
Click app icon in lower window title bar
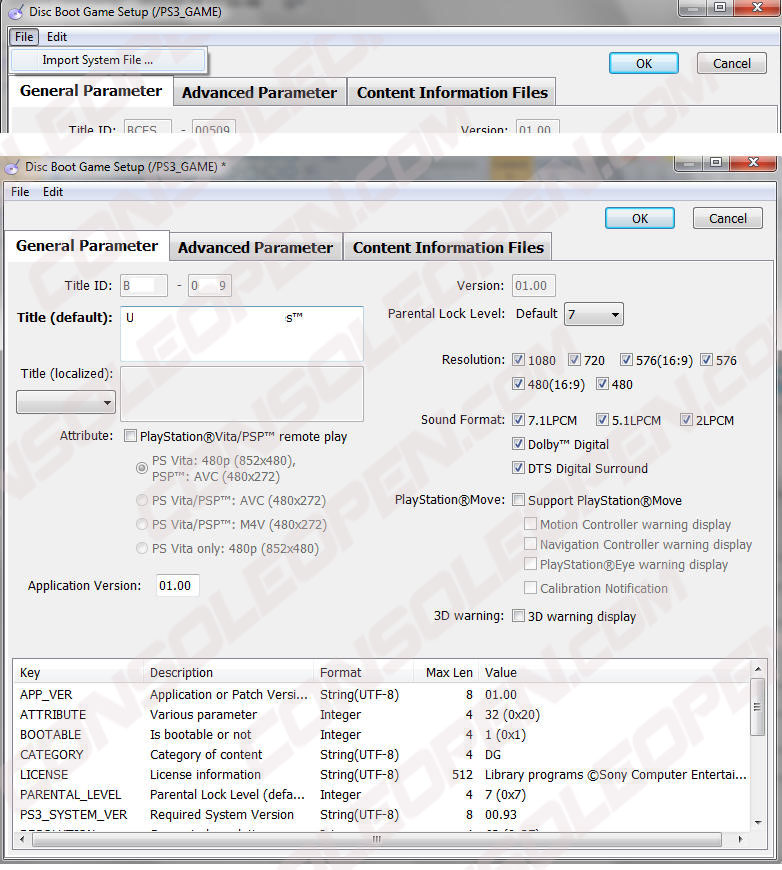(12, 166)
